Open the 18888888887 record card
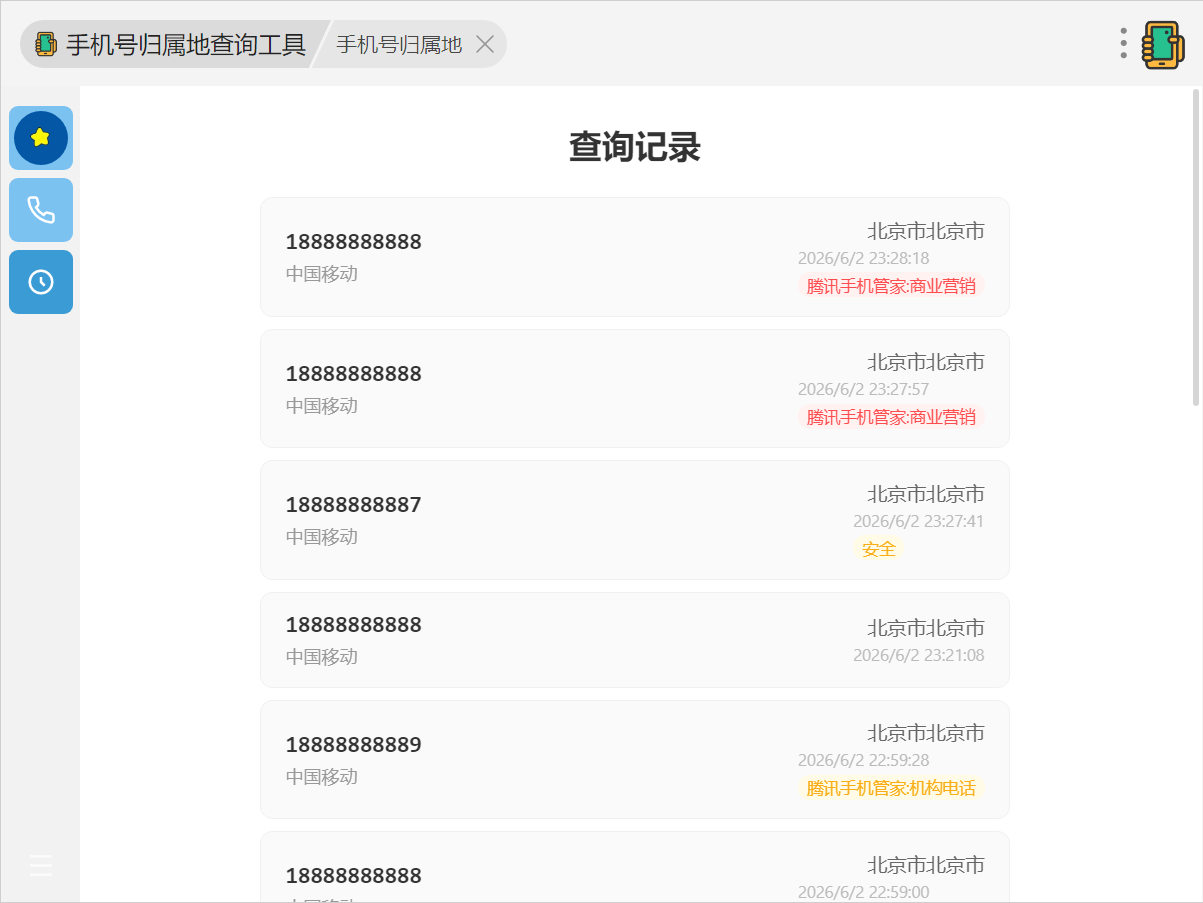This screenshot has height=903, width=1203. [635, 520]
